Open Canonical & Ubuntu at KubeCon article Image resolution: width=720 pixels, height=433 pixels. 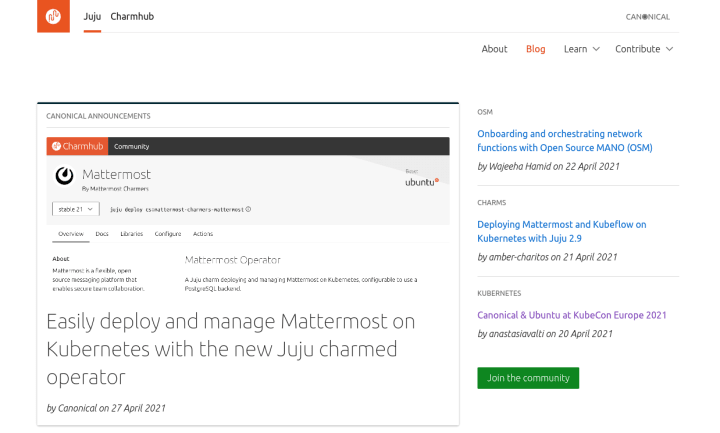coord(571,315)
